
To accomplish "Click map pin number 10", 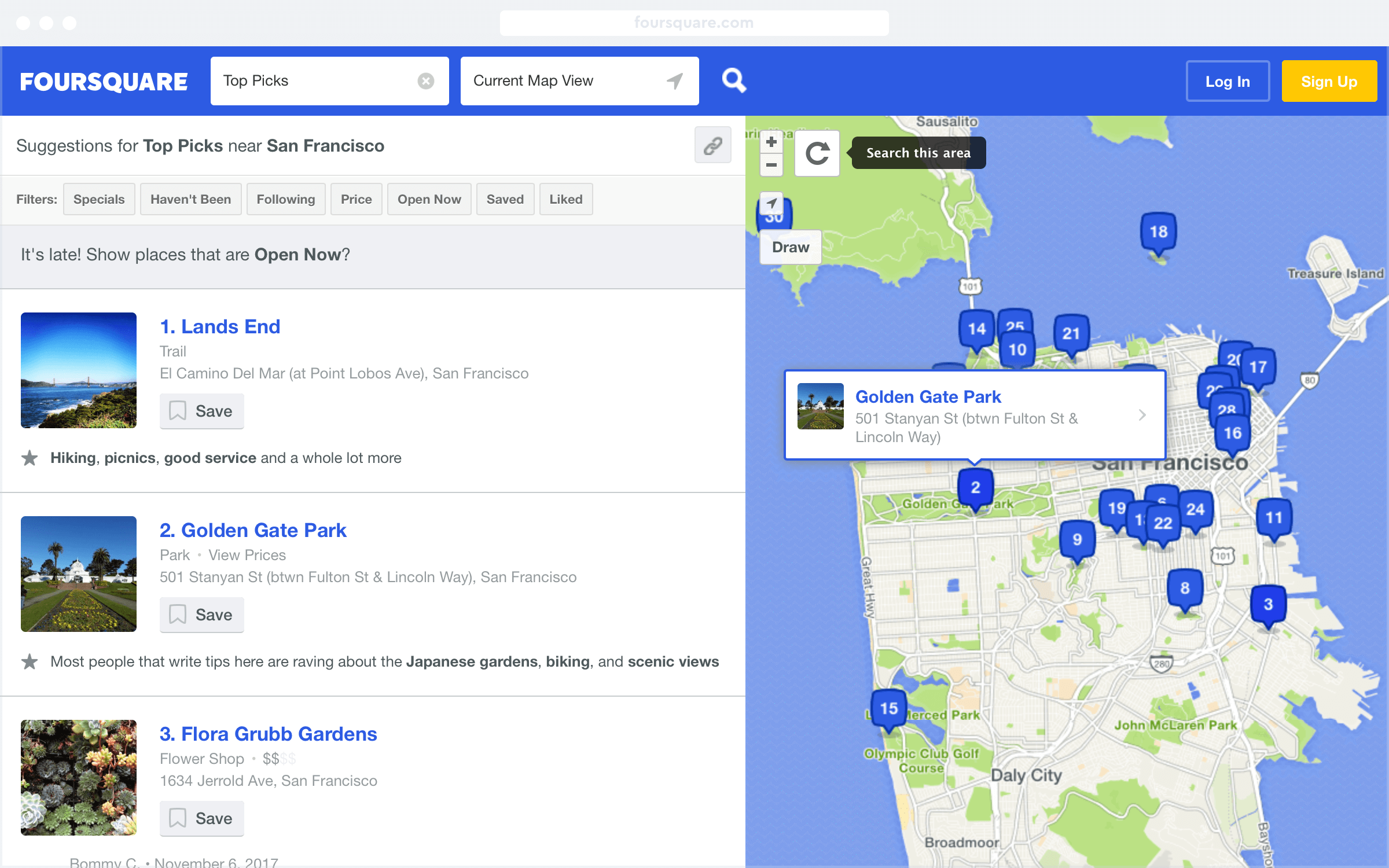I will (1017, 350).
